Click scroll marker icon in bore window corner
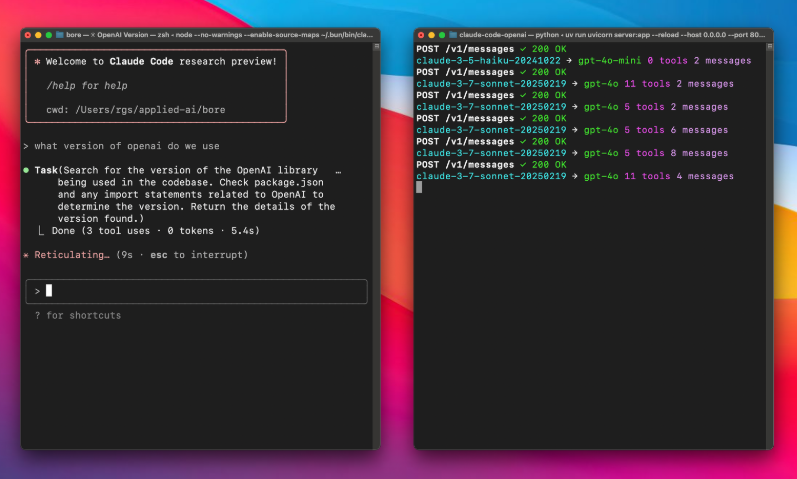The height and width of the screenshot is (479, 797). [377, 46]
